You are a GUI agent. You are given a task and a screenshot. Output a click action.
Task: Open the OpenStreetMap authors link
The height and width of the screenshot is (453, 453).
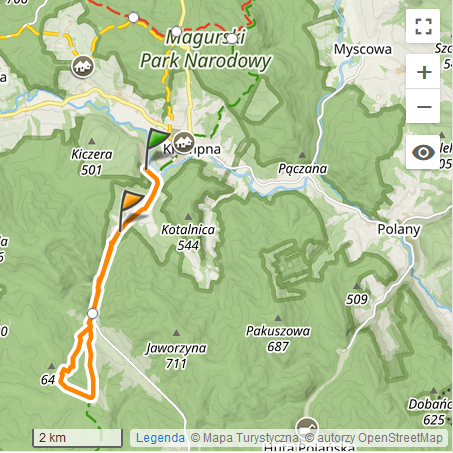tap(380, 438)
